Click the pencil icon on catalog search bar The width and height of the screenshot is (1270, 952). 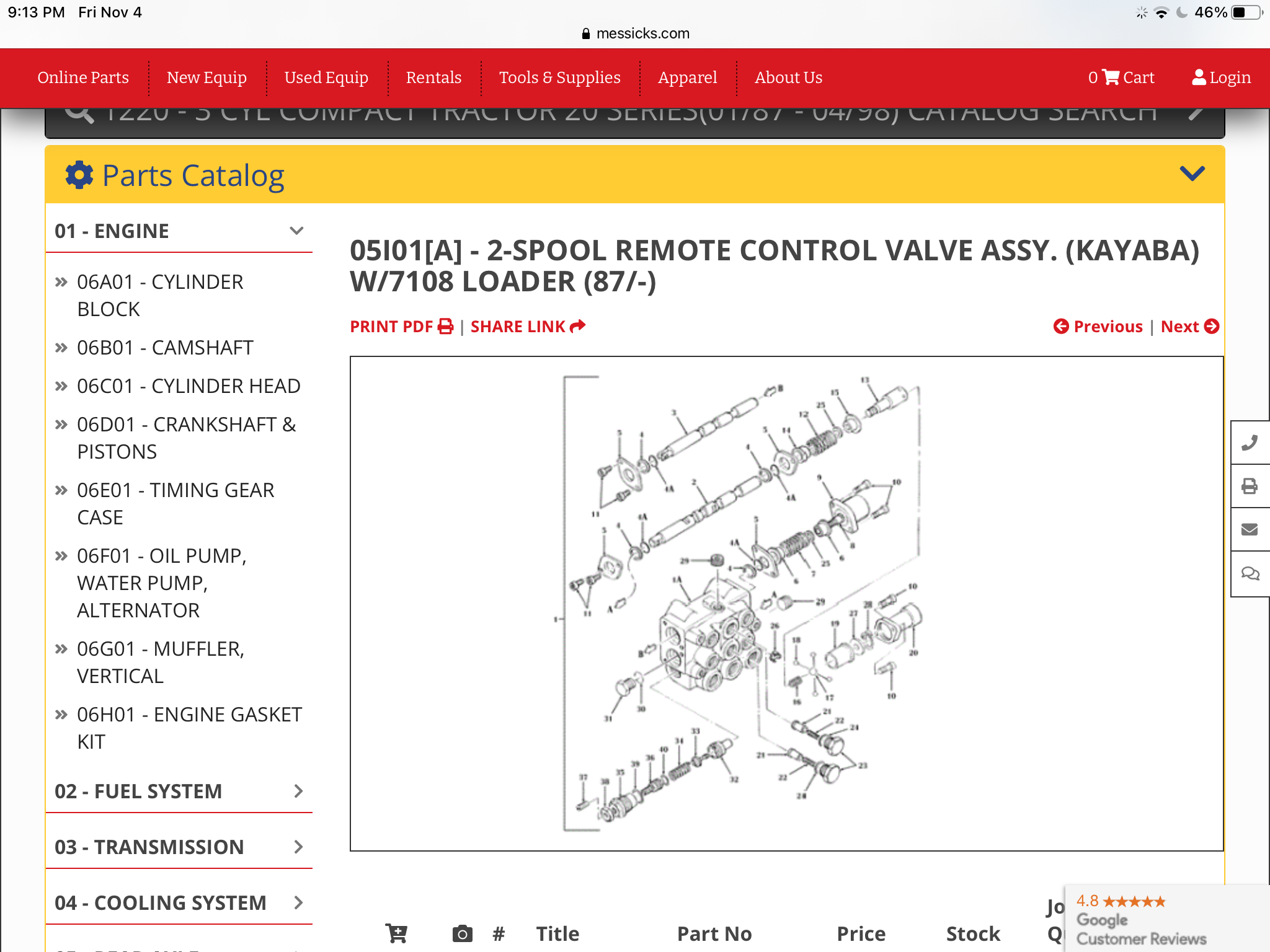(x=1197, y=113)
